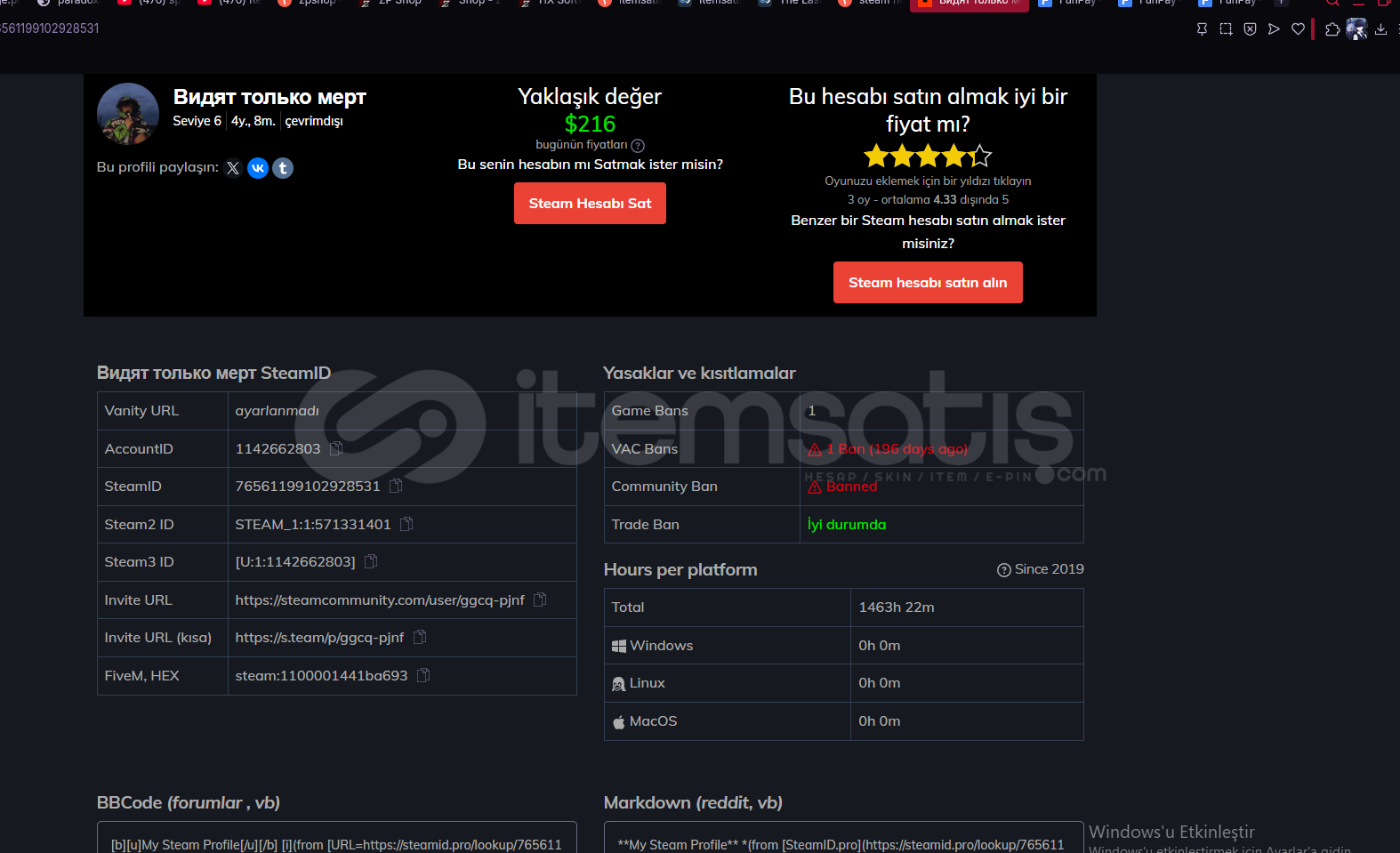Take a snapshot with the browser capture icon

pyautogui.click(x=1226, y=29)
